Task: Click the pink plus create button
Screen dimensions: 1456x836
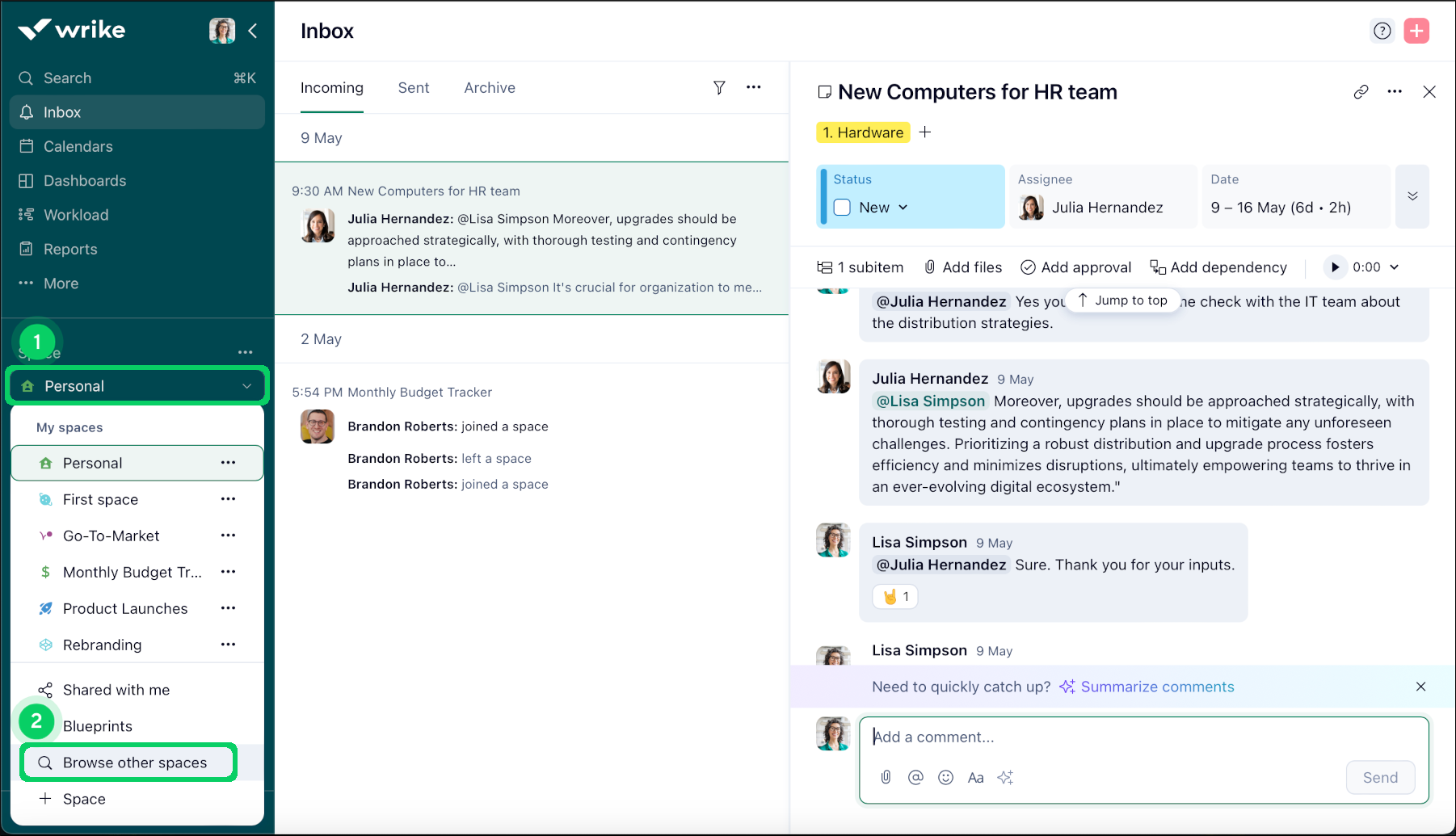Action: [1416, 31]
